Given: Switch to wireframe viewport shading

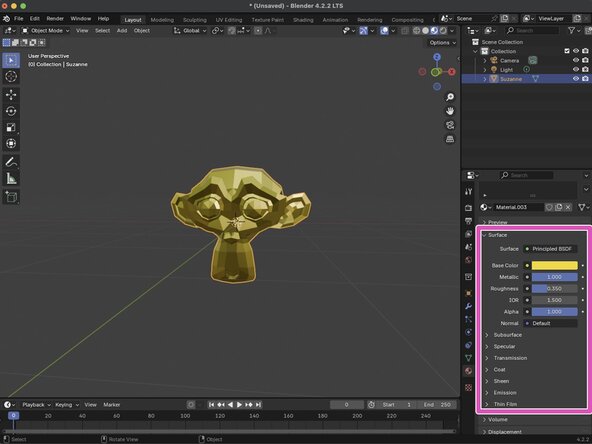Looking at the screenshot, I should coord(416,31).
